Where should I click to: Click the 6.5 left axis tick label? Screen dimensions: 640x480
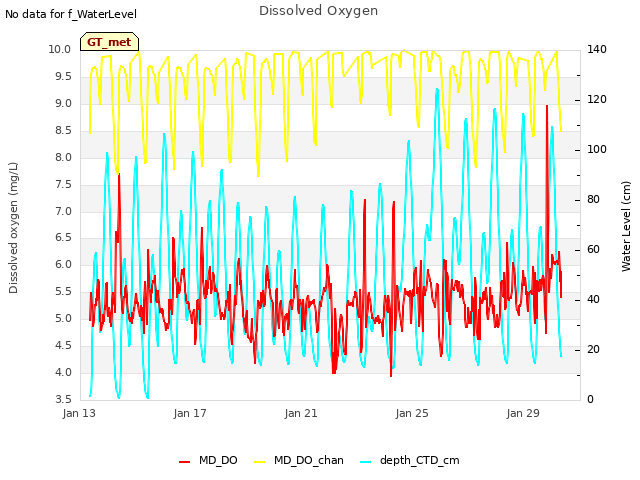tap(63, 238)
